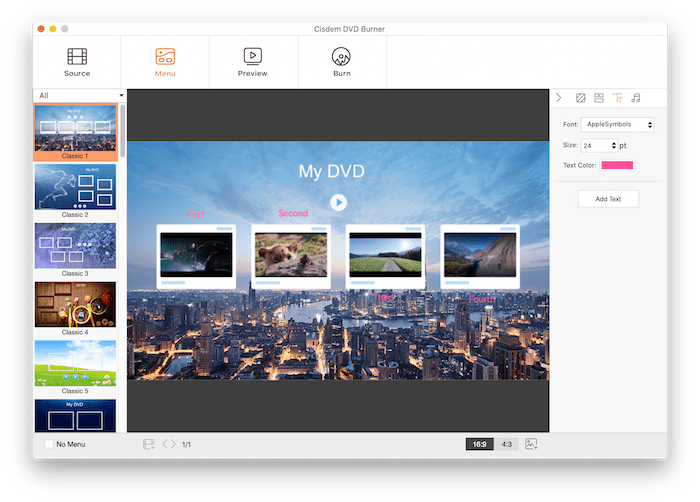The image size is (700, 502).
Task: Select the Classic 3 menu template thumbnail
Action: 75,247
